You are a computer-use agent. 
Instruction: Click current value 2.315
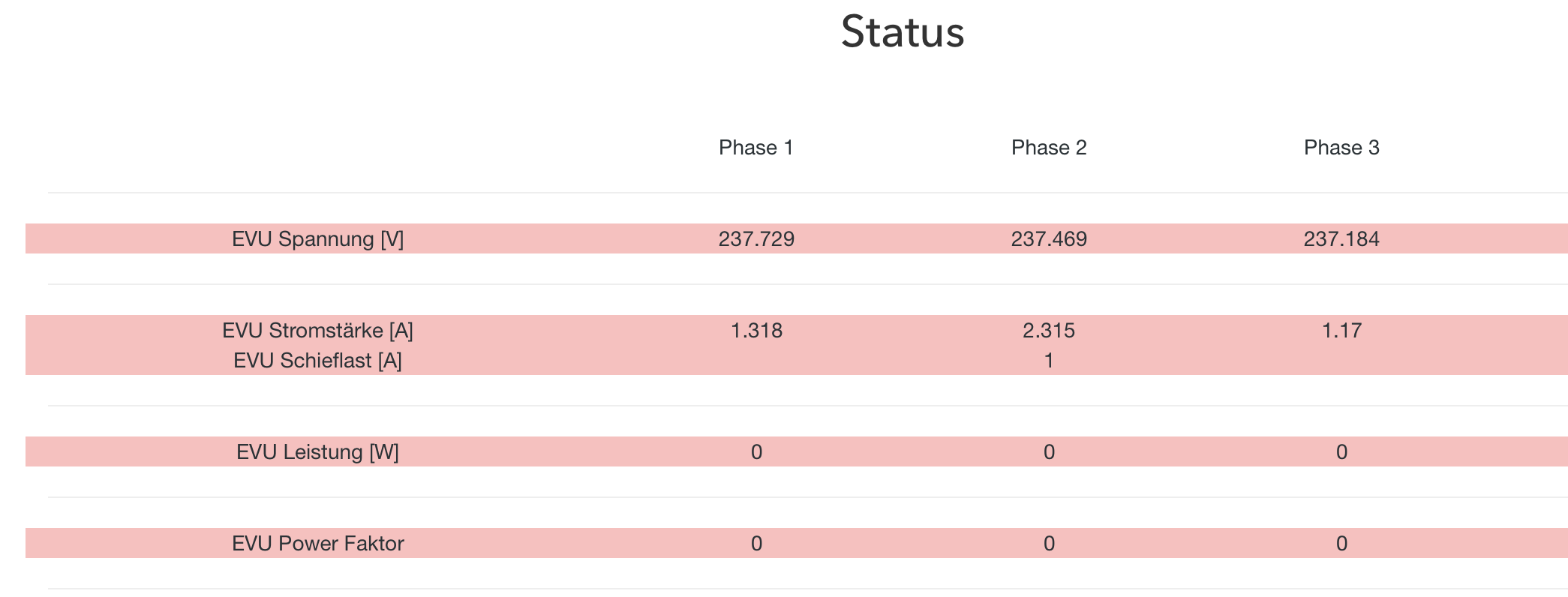click(x=1049, y=331)
